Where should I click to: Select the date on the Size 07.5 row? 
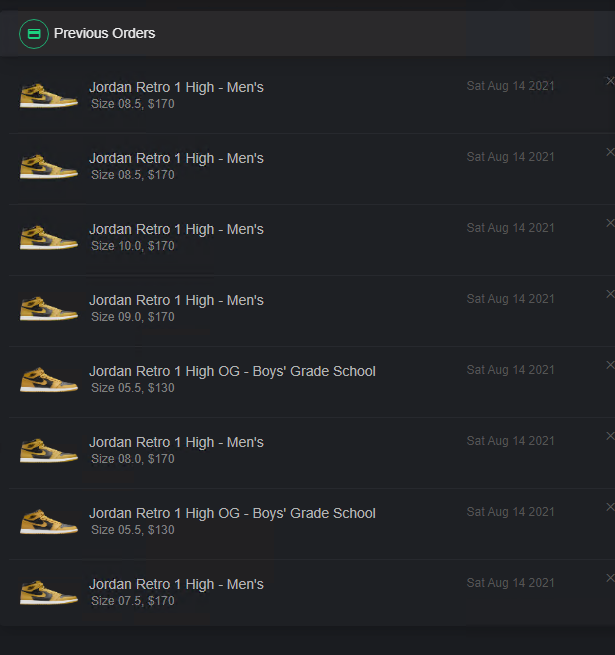pyautogui.click(x=511, y=583)
